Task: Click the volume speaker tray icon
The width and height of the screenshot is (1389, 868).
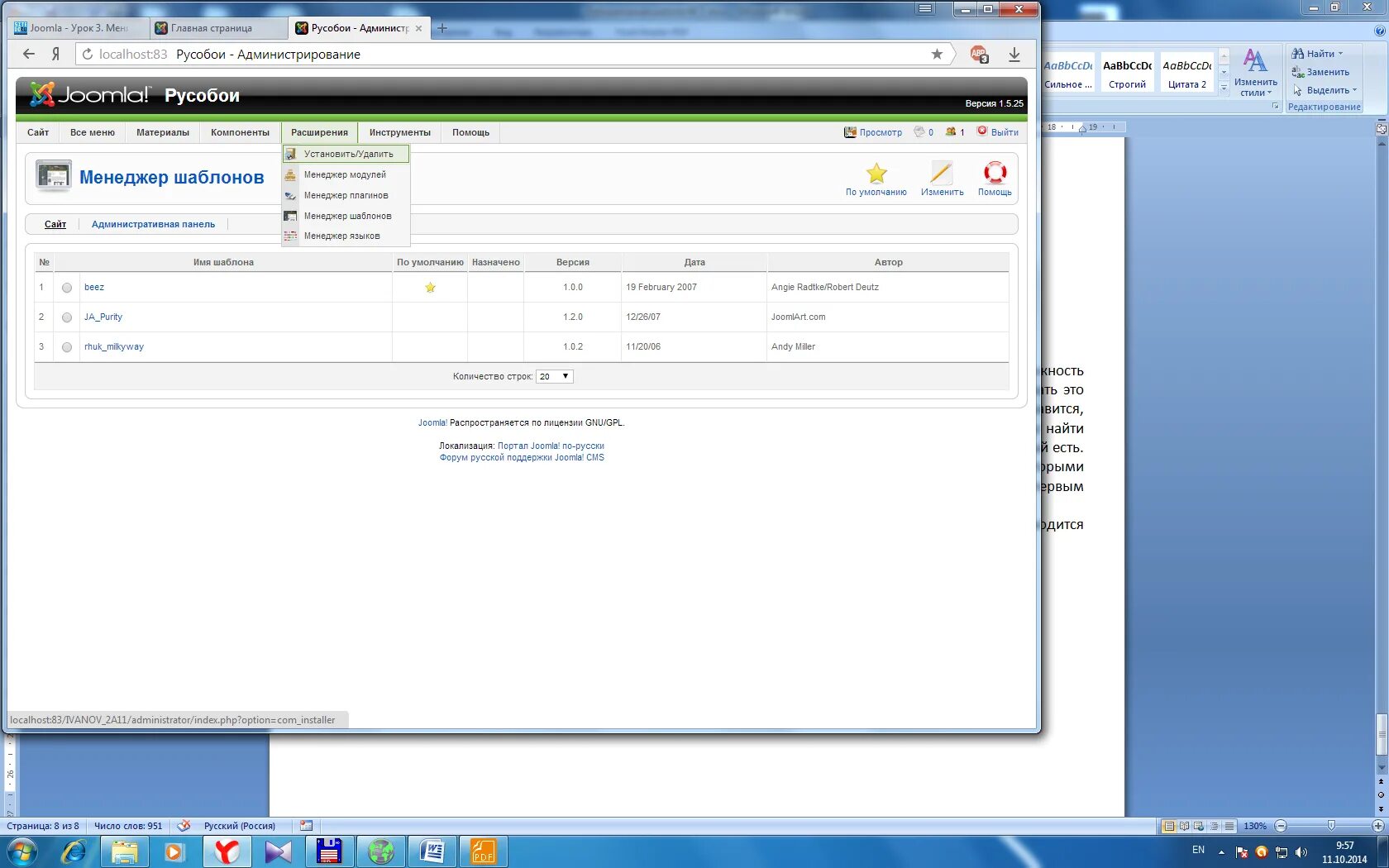Action: point(1301,851)
